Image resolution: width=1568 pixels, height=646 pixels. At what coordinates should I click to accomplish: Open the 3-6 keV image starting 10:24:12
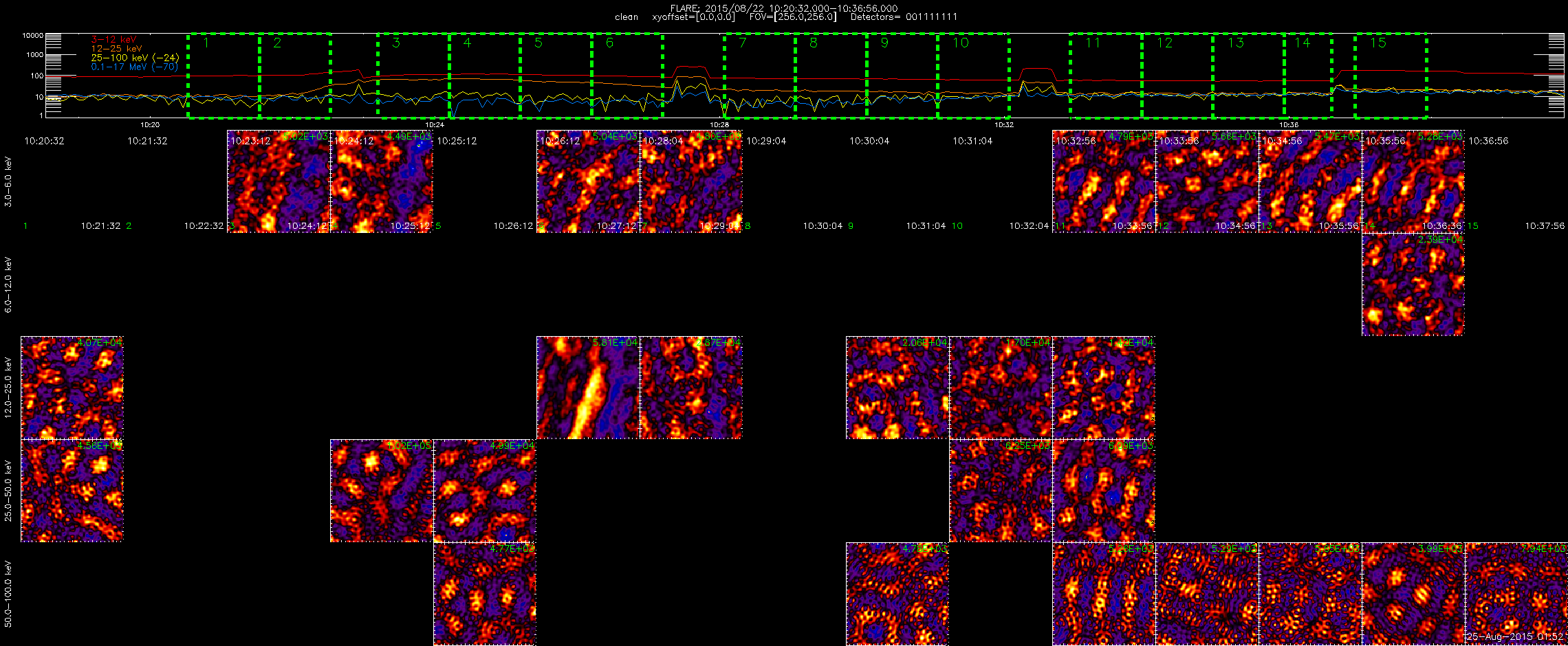[x=382, y=181]
